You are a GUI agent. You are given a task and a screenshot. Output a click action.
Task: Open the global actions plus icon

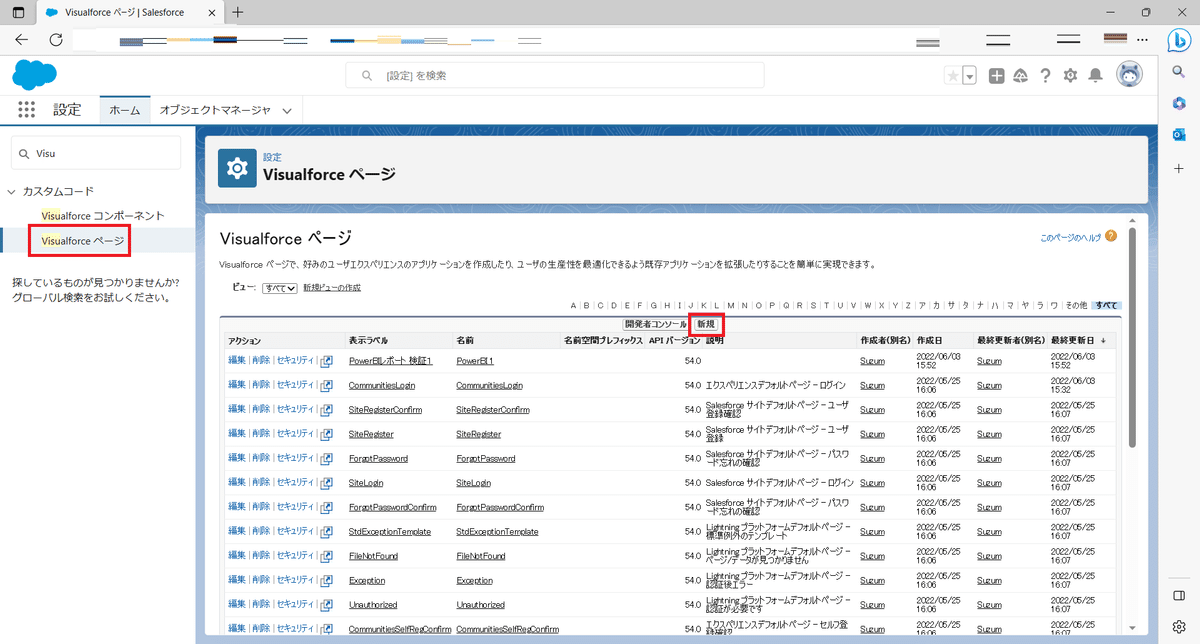tap(996, 76)
